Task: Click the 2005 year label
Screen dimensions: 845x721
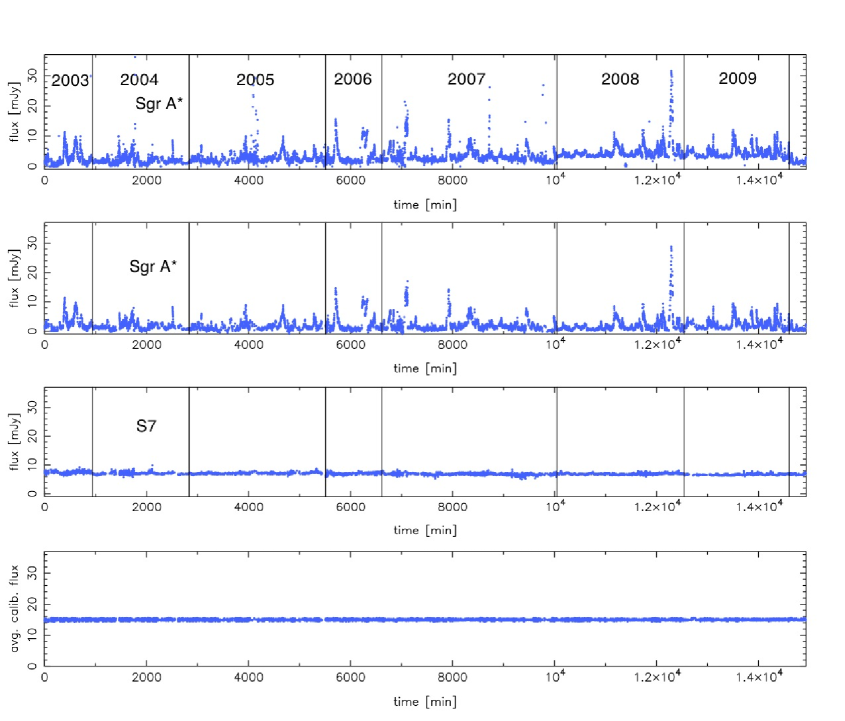Action: tap(255, 80)
